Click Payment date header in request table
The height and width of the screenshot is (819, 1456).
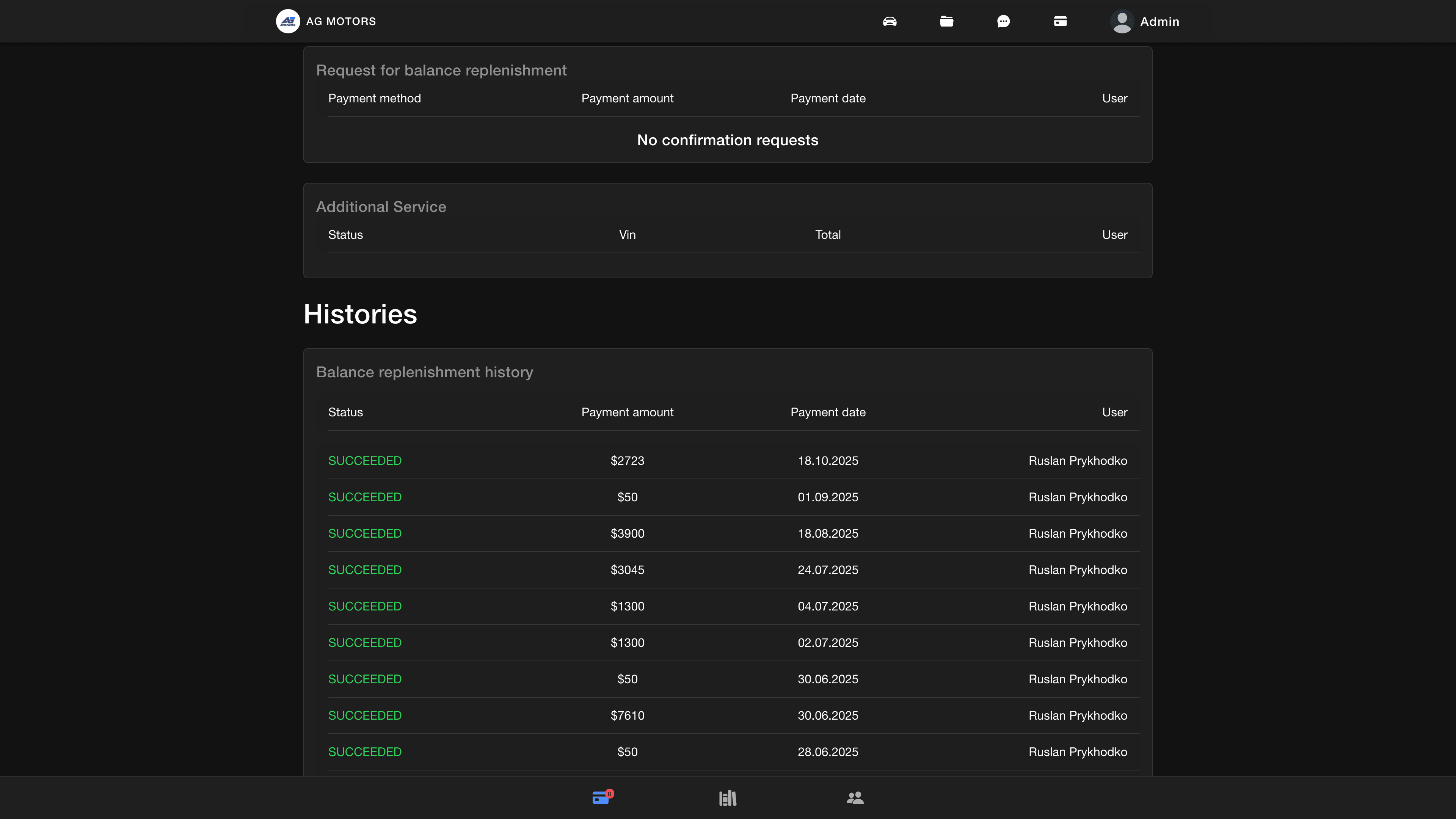(x=828, y=98)
